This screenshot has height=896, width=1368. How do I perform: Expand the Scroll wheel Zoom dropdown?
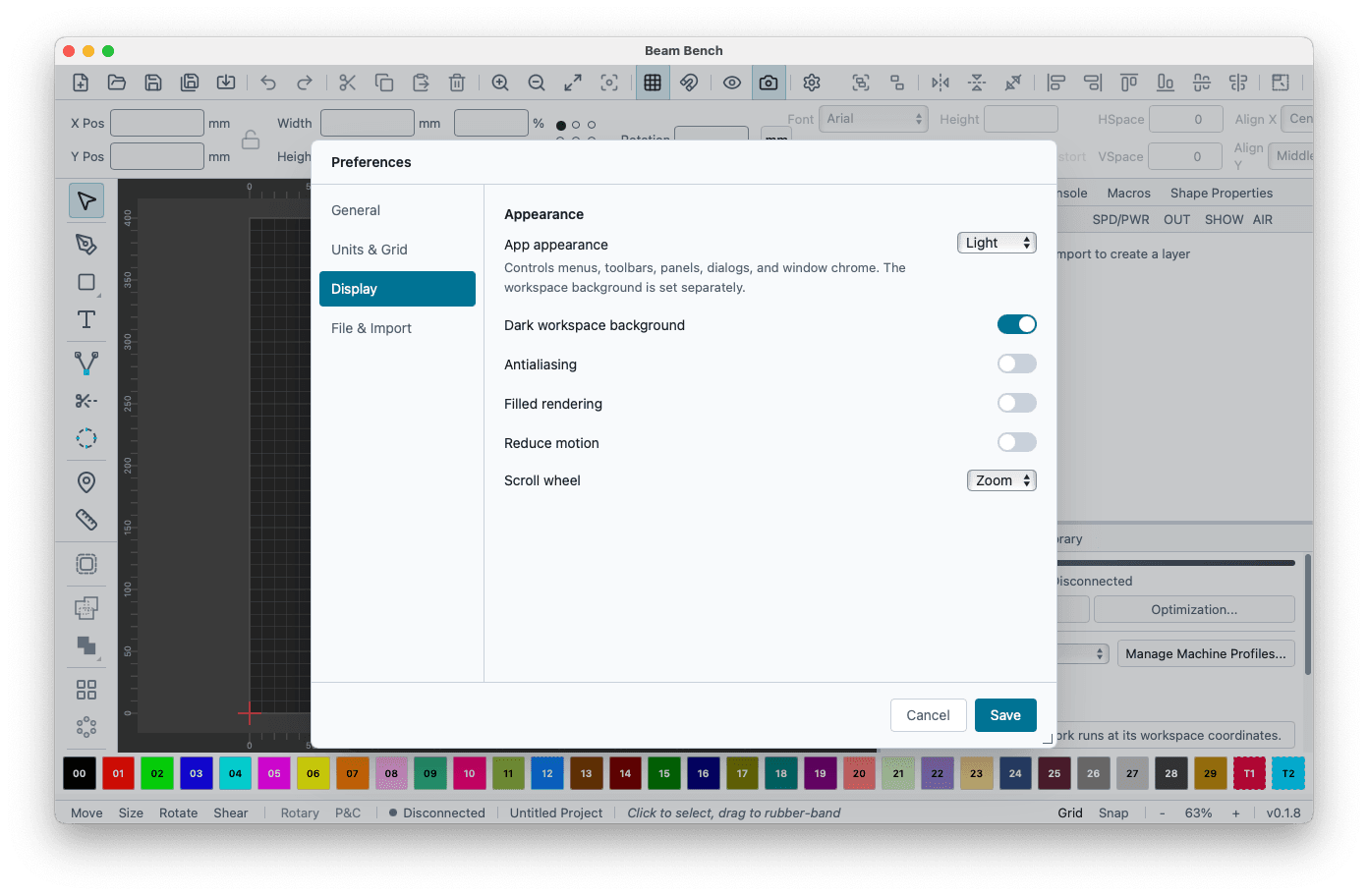pos(1001,480)
